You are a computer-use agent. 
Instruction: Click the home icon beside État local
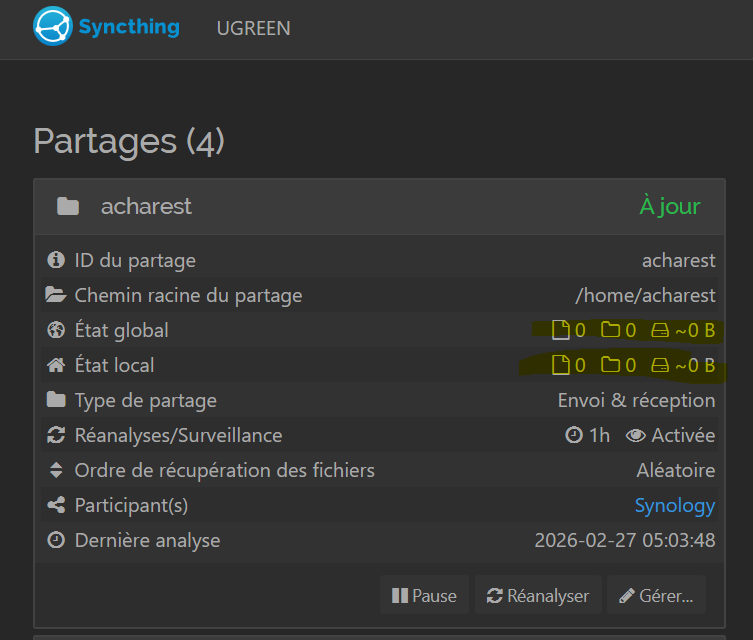(56, 366)
